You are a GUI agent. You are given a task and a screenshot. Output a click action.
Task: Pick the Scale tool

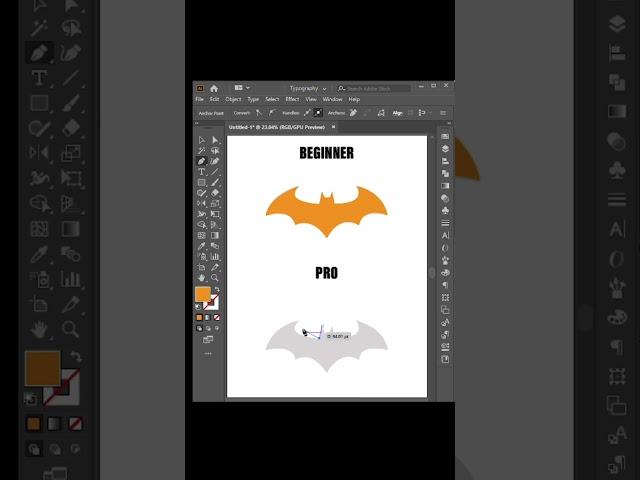pyautogui.click(x=215, y=203)
